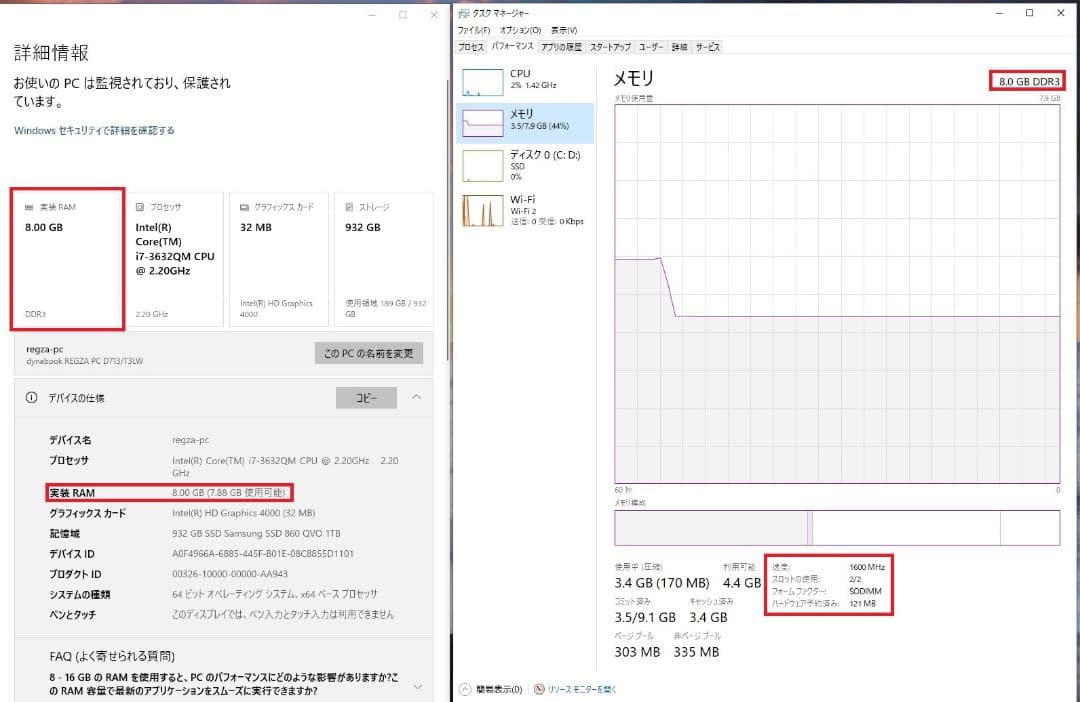Collapse the デバイスの仕様 section
The image size is (1080, 702).
(x=415, y=397)
